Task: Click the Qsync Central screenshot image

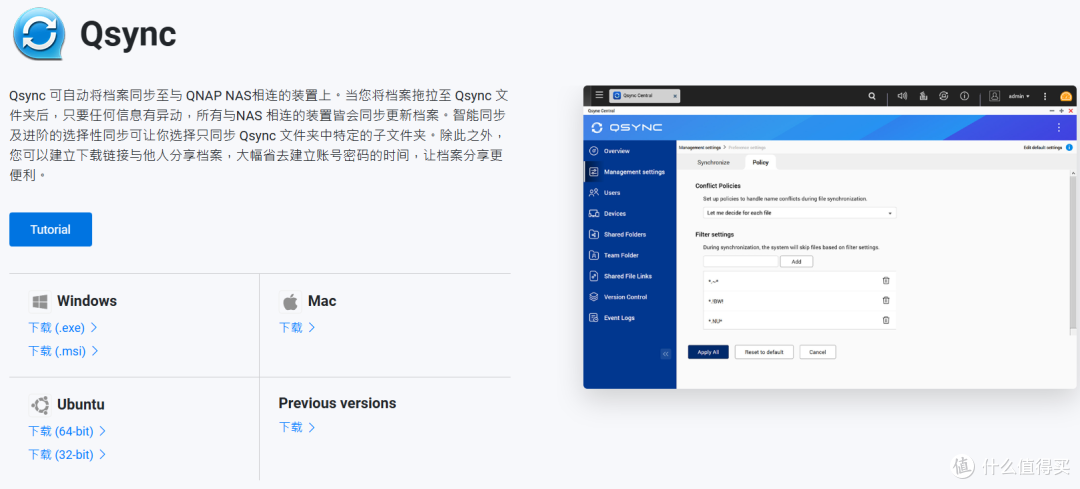Action: tap(831, 237)
